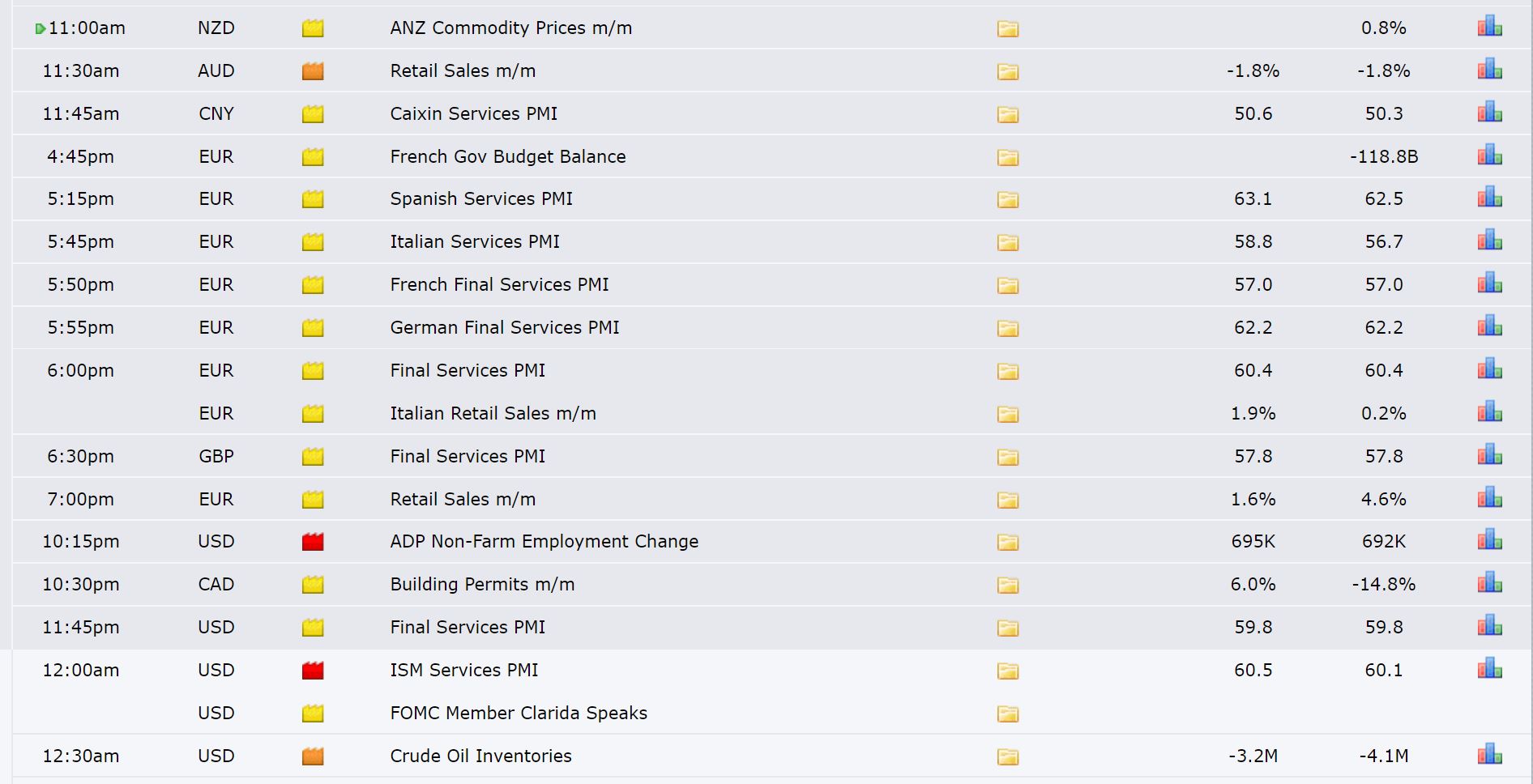Open detail folder for FOMC Member Clarida Speaks
This screenshot has width=1533, height=784.
point(1007,714)
